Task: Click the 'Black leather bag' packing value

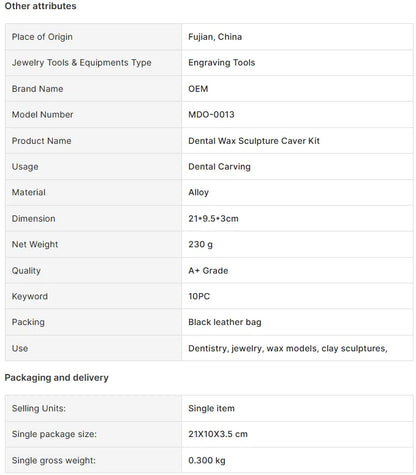Action: coord(225,322)
